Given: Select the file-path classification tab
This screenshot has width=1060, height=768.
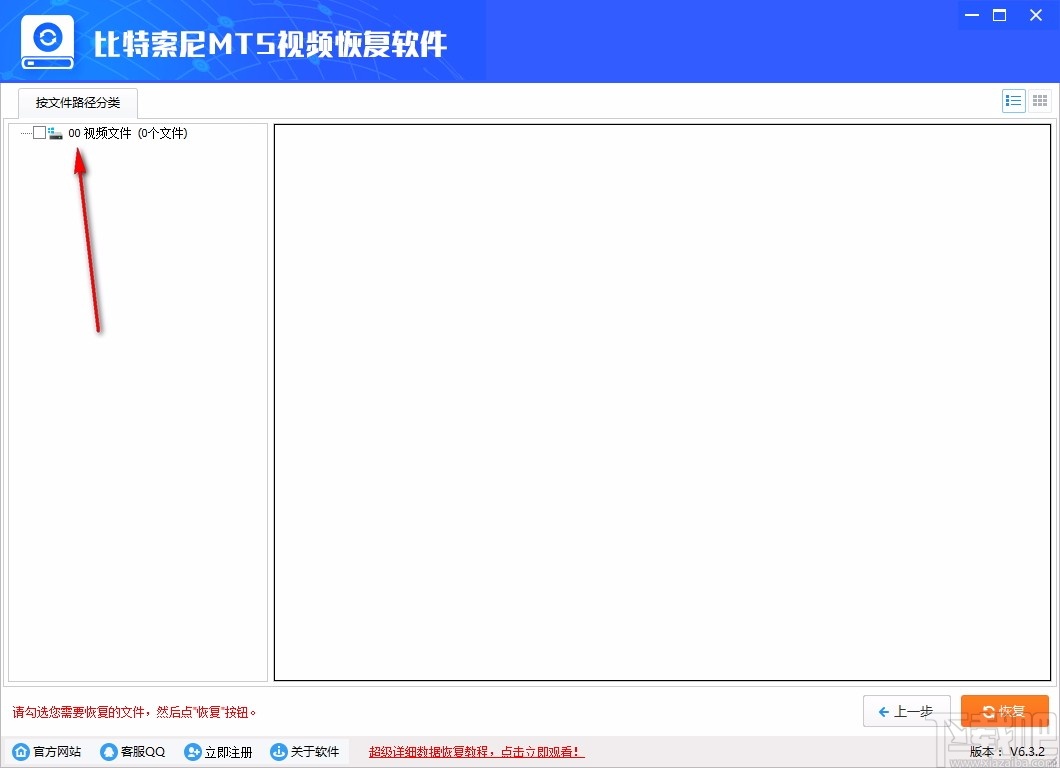Looking at the screenshot, I should tap(77, 103).
